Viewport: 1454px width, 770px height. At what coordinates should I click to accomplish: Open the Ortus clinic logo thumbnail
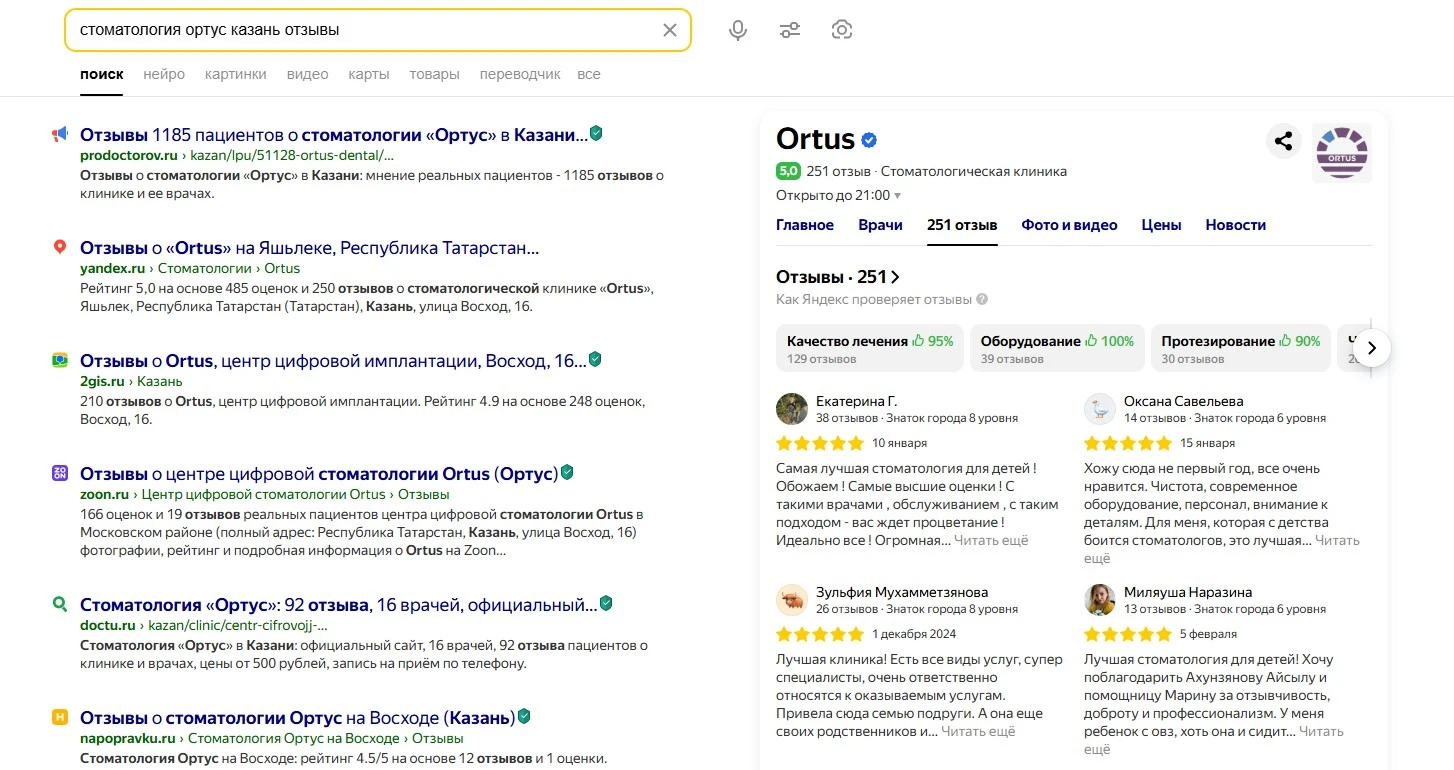(x=1341, y=153)
